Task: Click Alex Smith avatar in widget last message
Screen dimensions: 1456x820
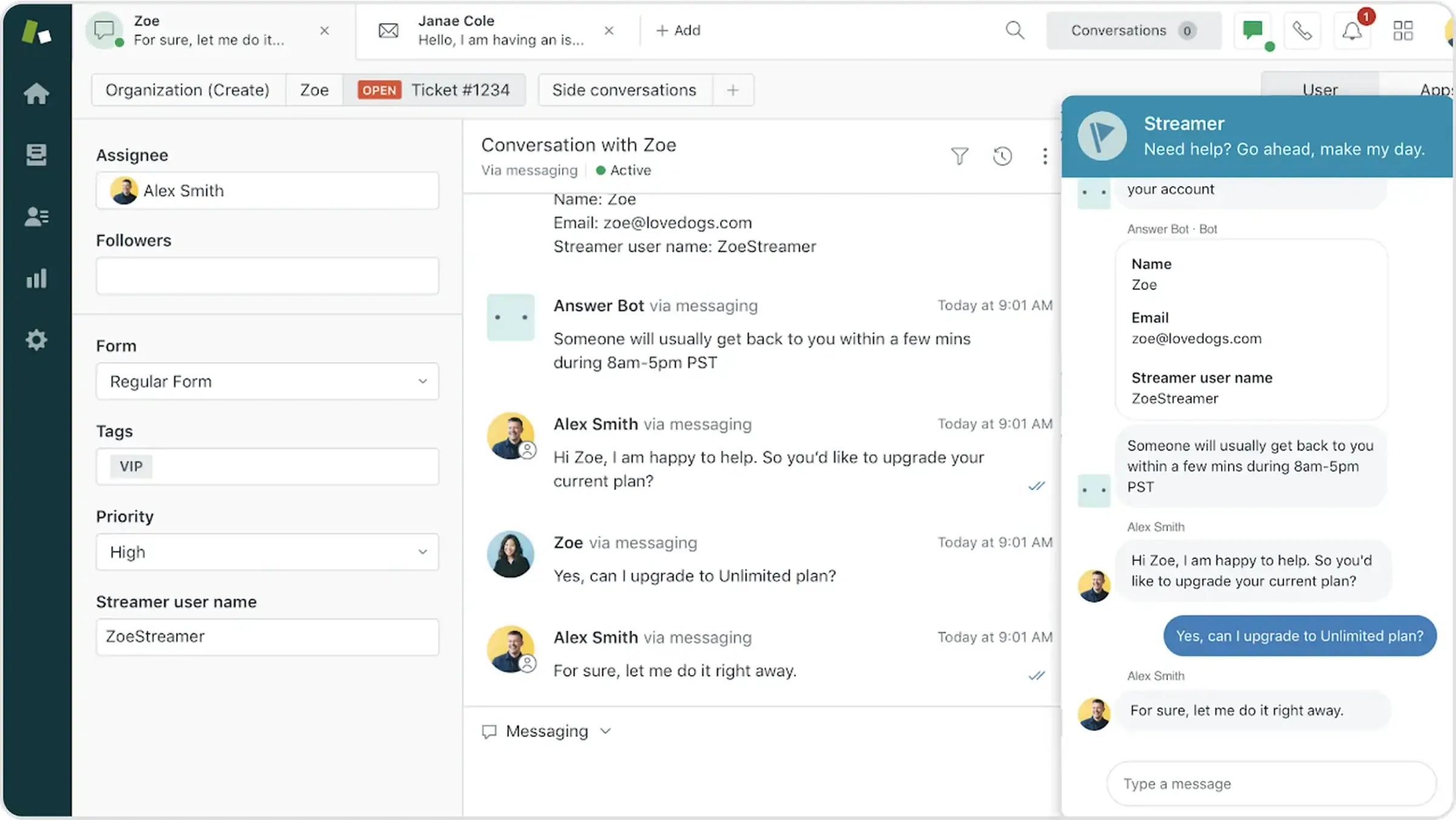Action: (1094, 713)
